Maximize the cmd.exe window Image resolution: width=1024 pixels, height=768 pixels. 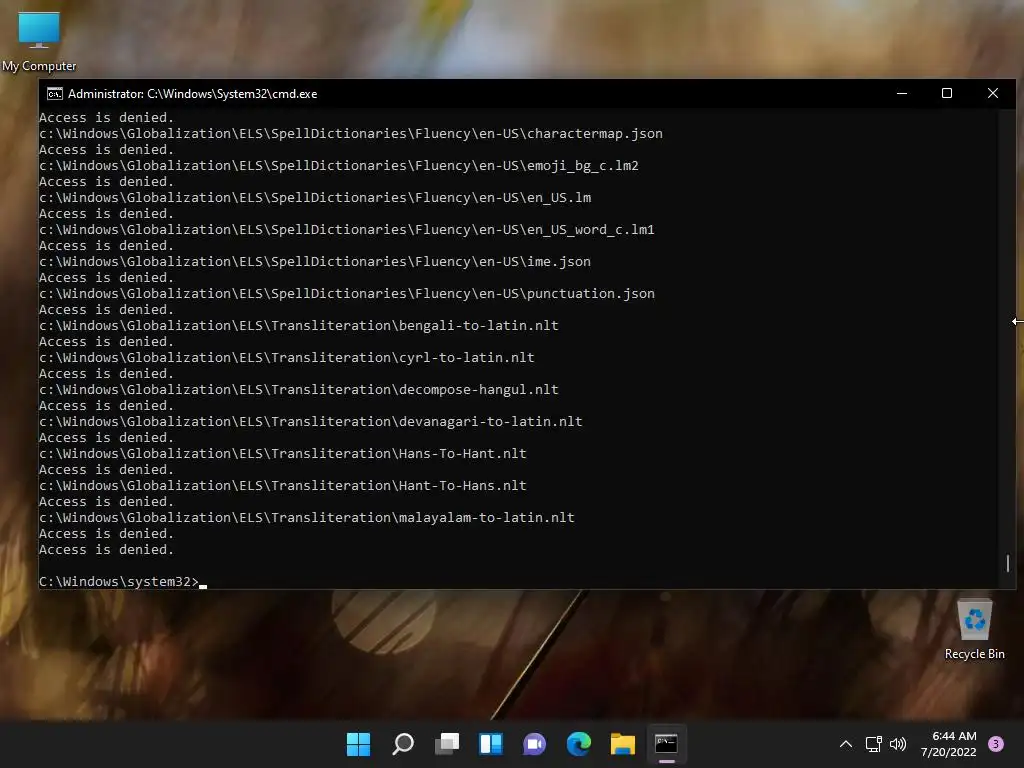pos(947,93)
